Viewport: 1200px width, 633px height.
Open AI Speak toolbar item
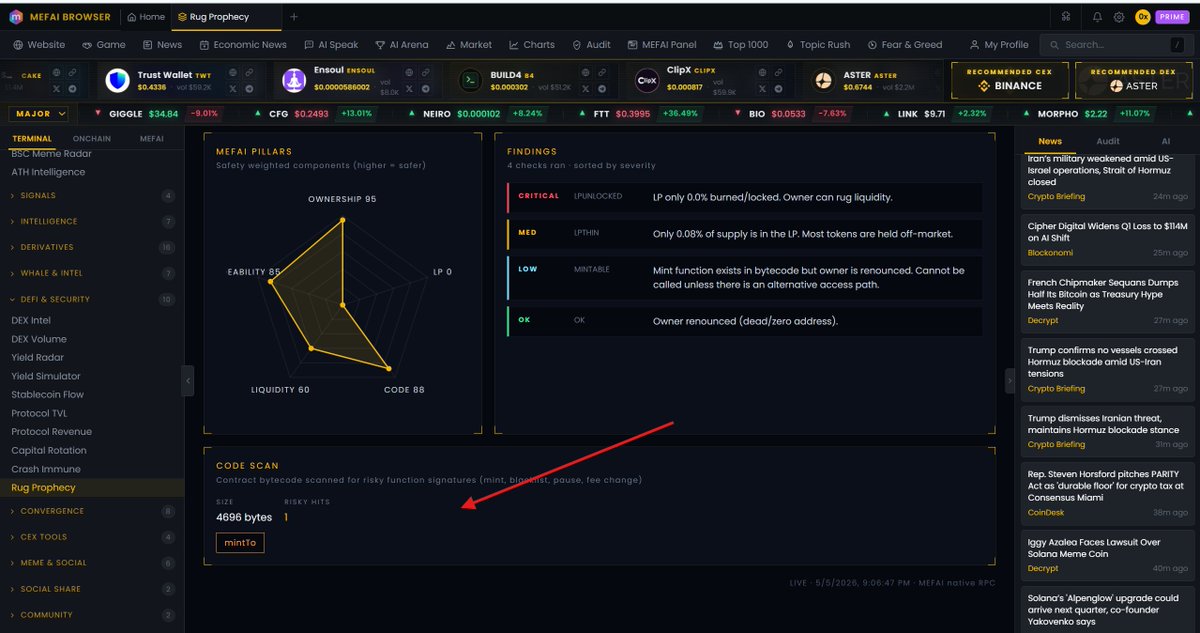click(331, 45)
